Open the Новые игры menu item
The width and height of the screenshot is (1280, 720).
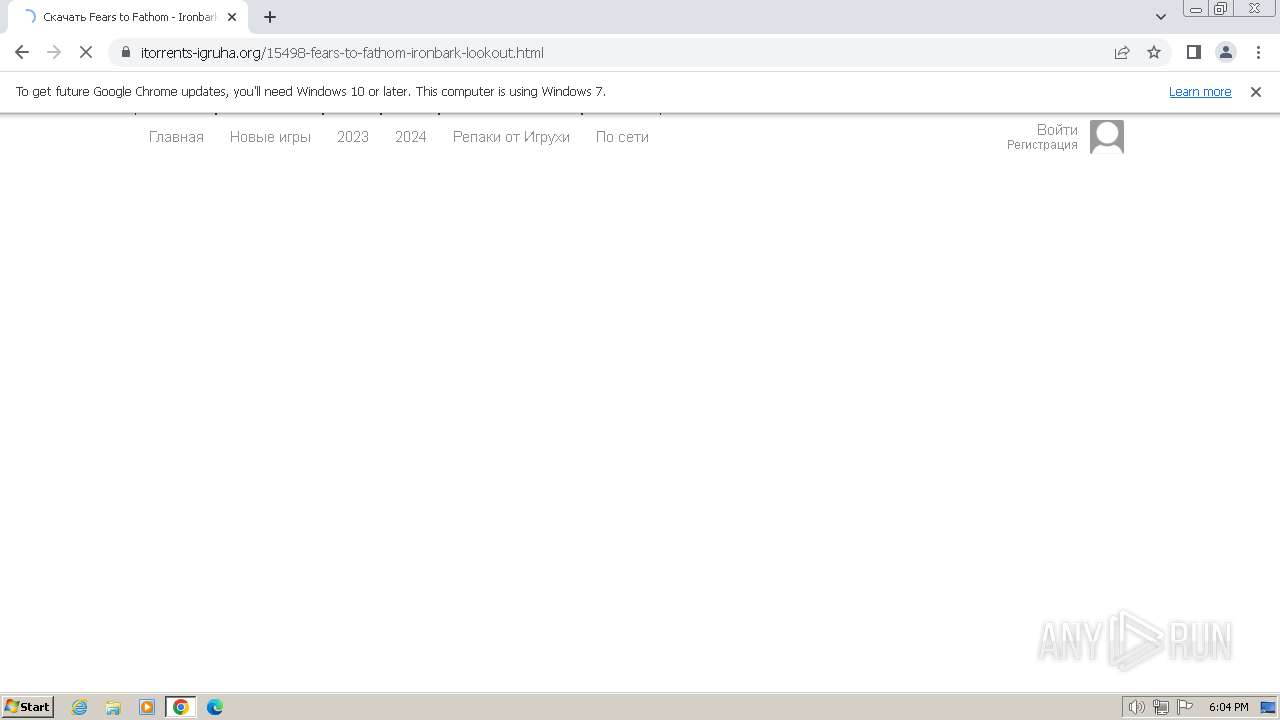tap(270, 137)
